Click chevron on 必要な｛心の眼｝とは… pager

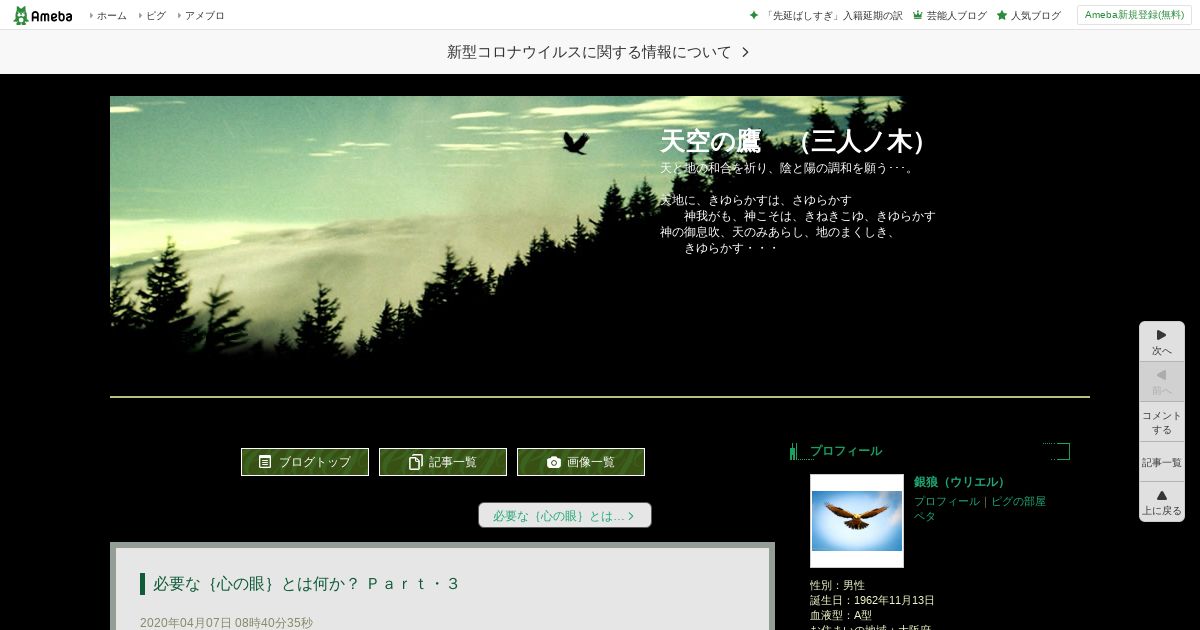pyautogui.click(x=631, y=516)
